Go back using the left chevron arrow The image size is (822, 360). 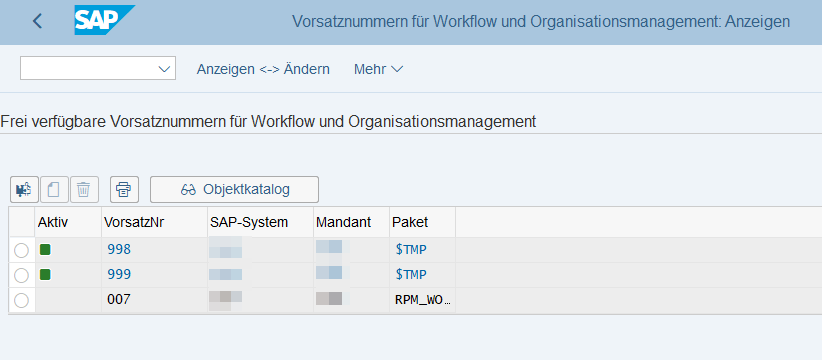(37, 21)
